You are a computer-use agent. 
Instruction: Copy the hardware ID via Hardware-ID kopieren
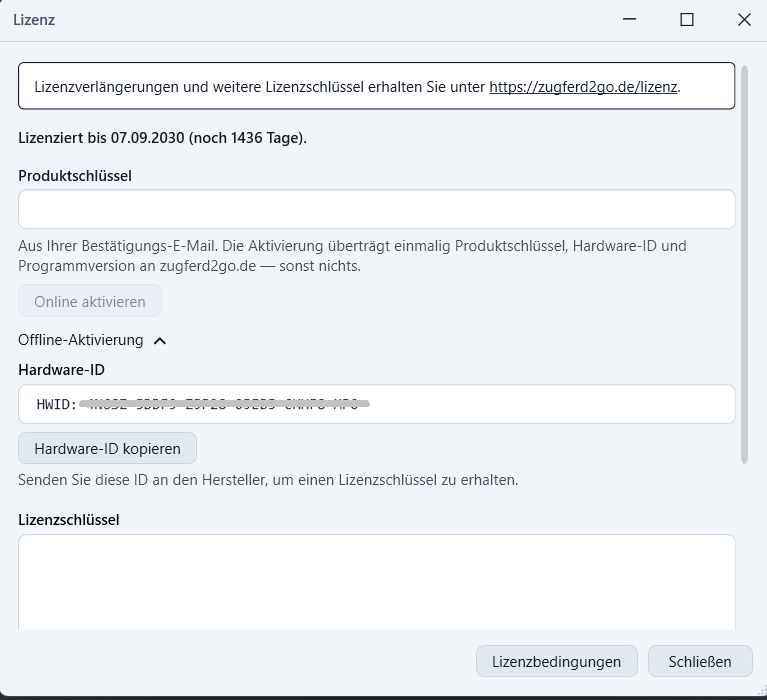click(108, 448)
